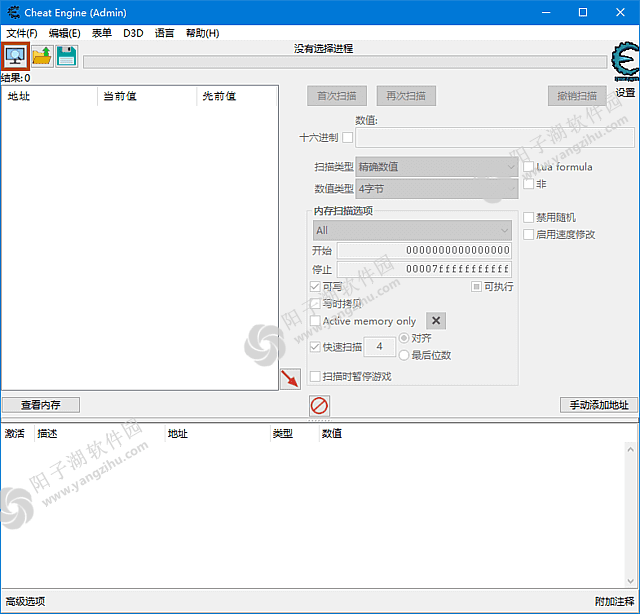Click address list scrollbar up arrow
The height and width of the screenshot is (614, 640).
click(631, 449)
